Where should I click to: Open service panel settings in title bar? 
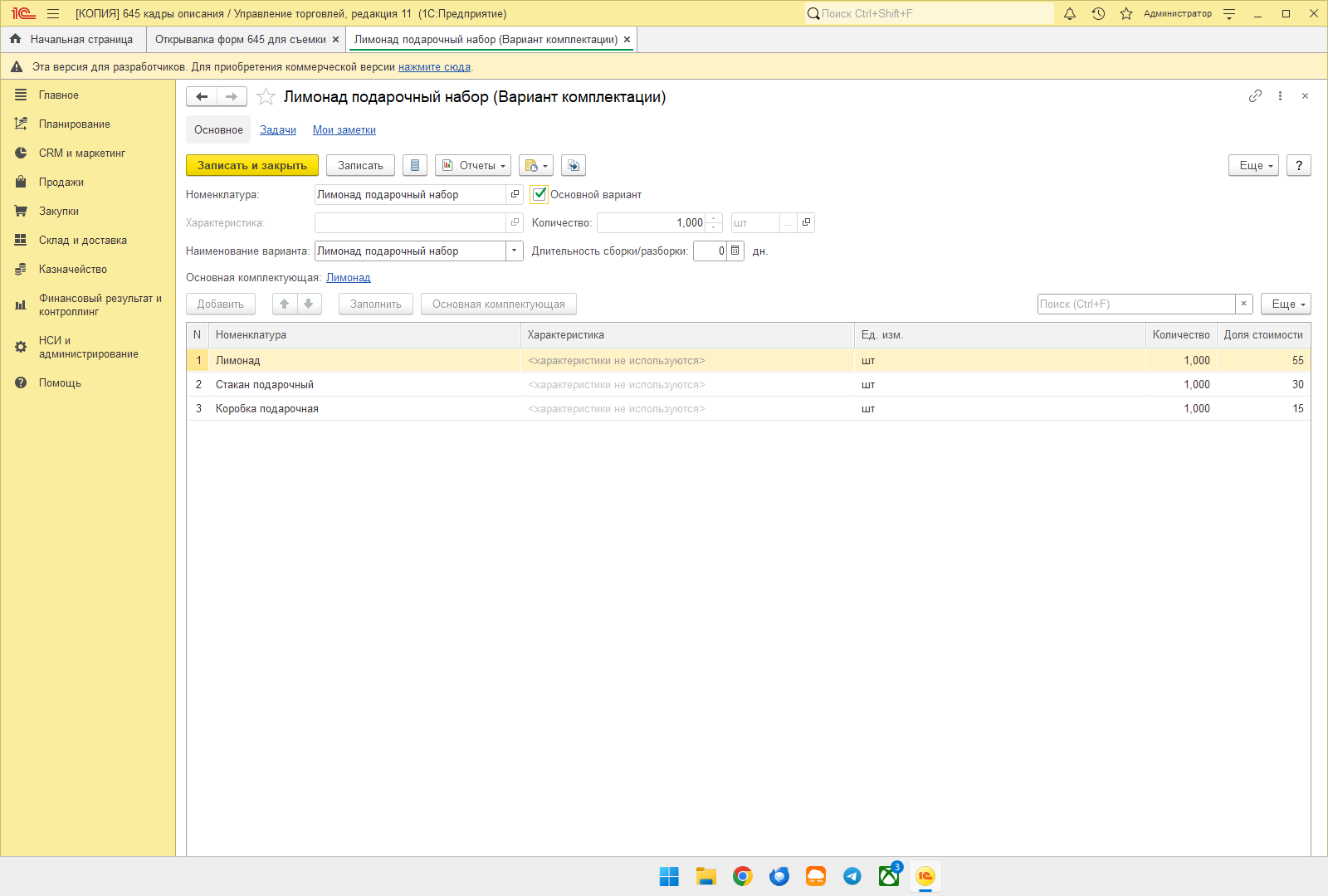pyautogui.click(x=1229, y=13)
